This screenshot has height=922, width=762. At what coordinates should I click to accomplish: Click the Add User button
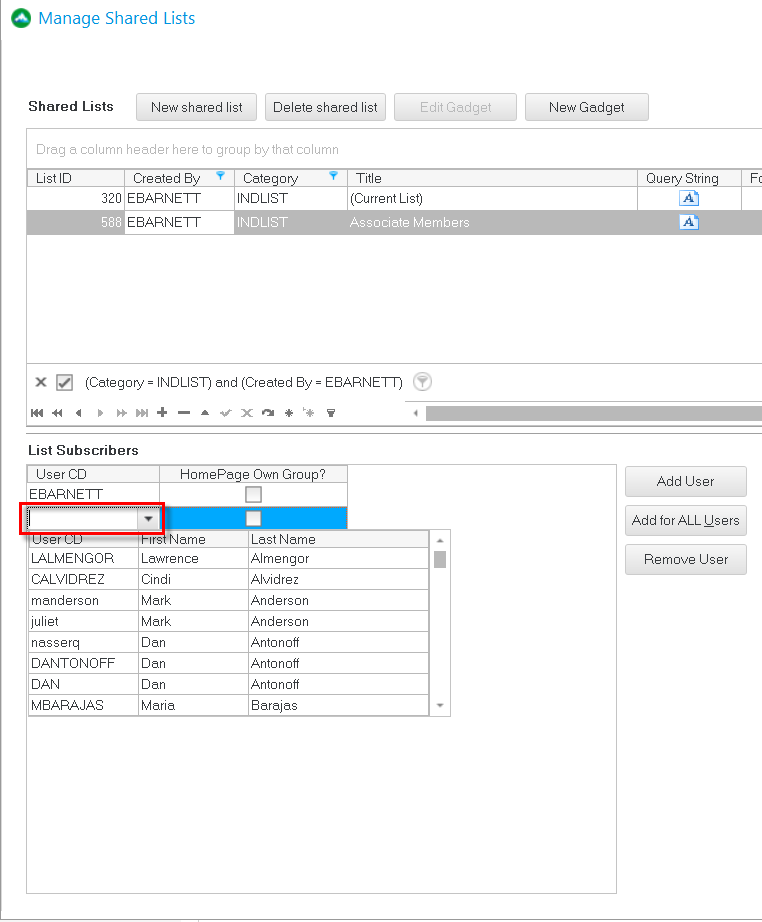click(686, 482)
